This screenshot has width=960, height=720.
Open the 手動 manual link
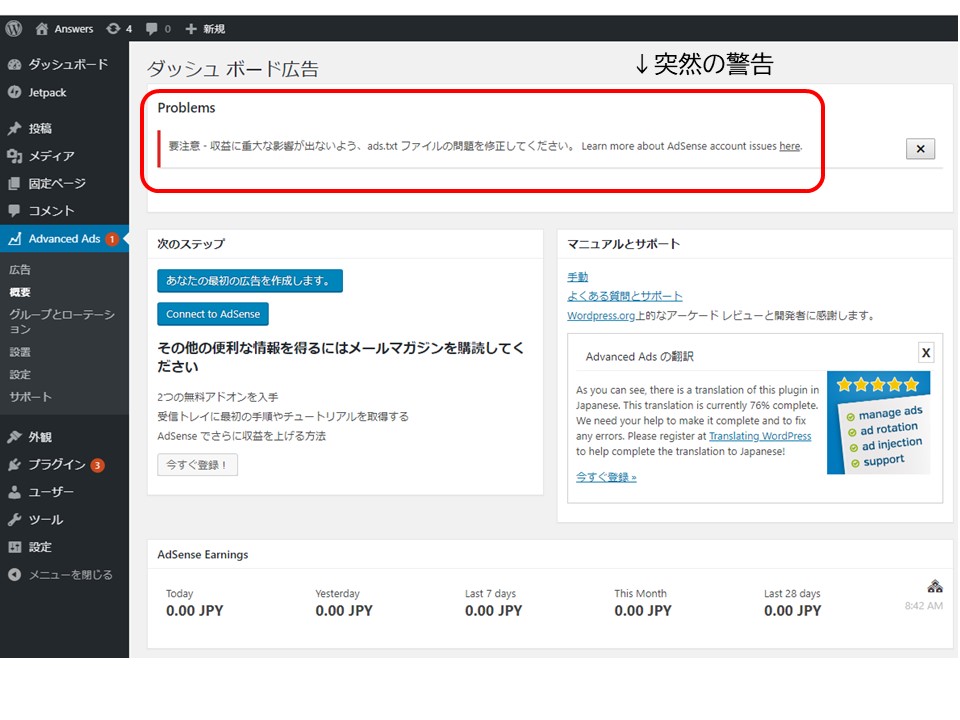click(x=577, y=277)
